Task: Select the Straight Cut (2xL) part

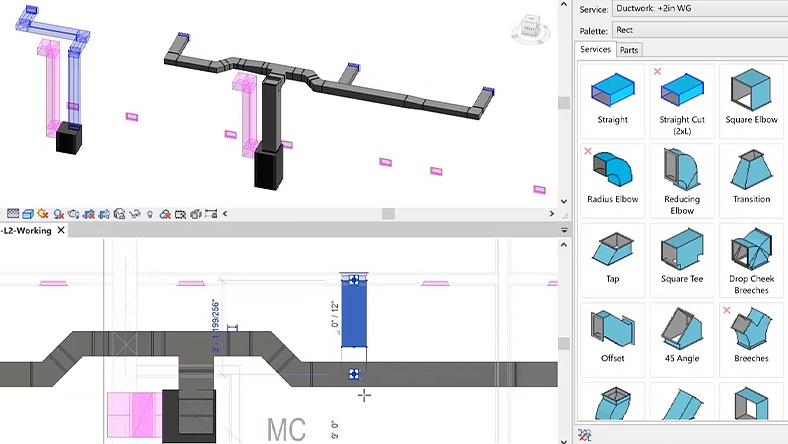Action: coord(682,101)
